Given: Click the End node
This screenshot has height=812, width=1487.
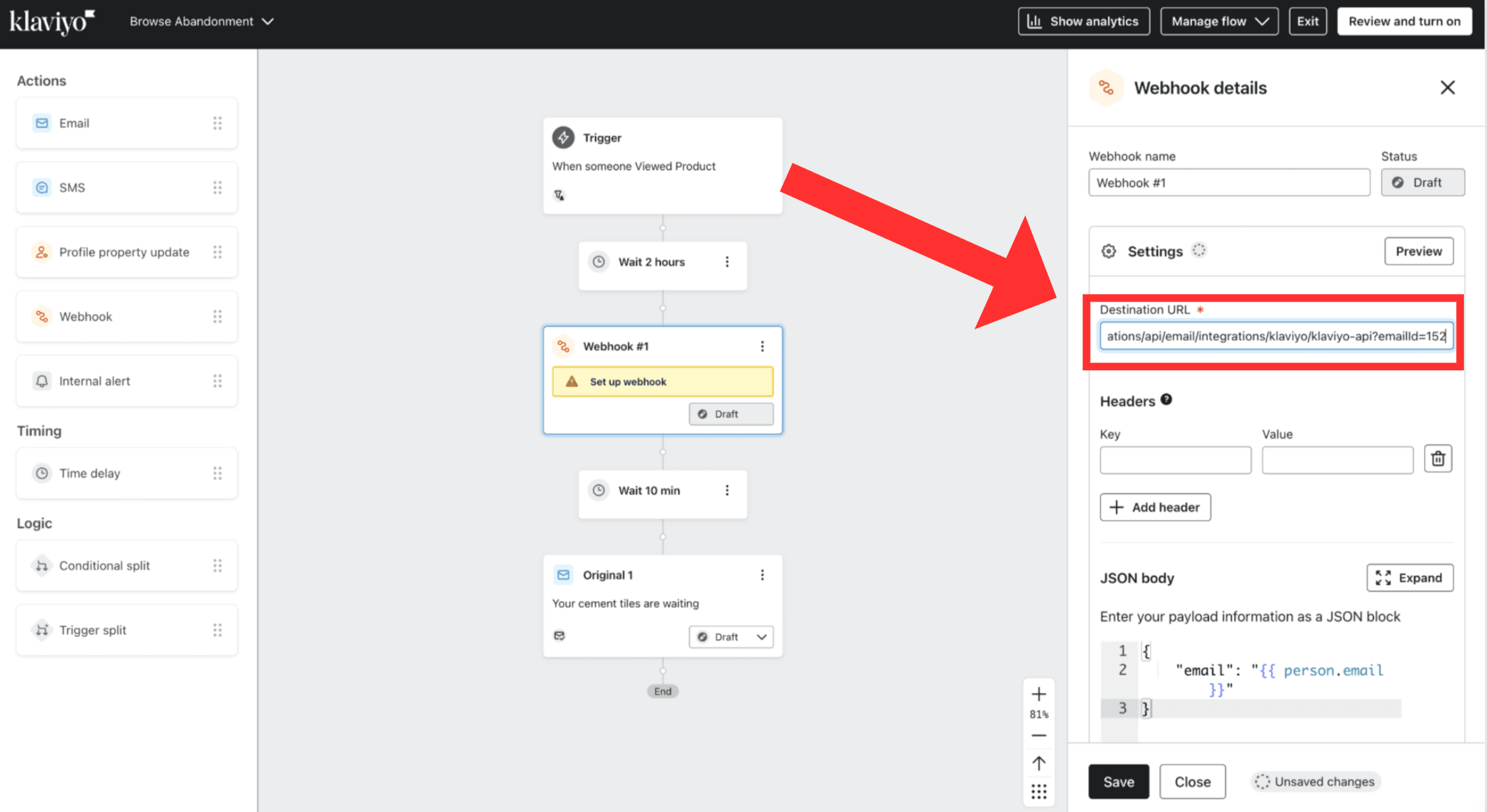Looking at the screenshot, I should [x=662, y=691].
